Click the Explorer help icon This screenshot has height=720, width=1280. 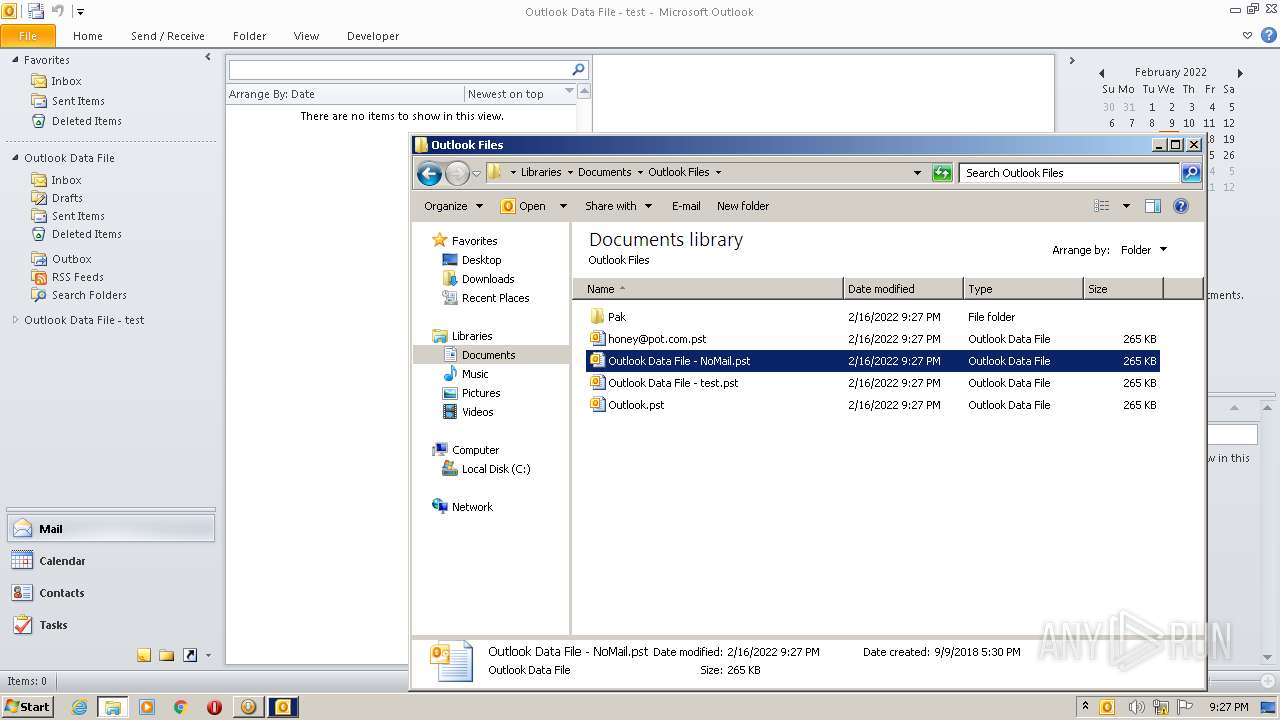[1181, 206]
